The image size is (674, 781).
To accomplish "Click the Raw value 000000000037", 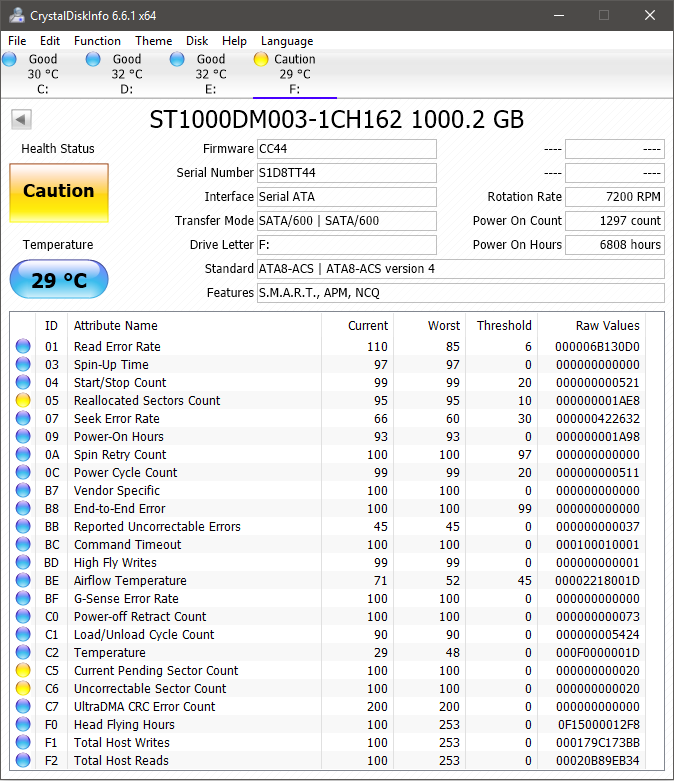I will [x=598, y=526].
